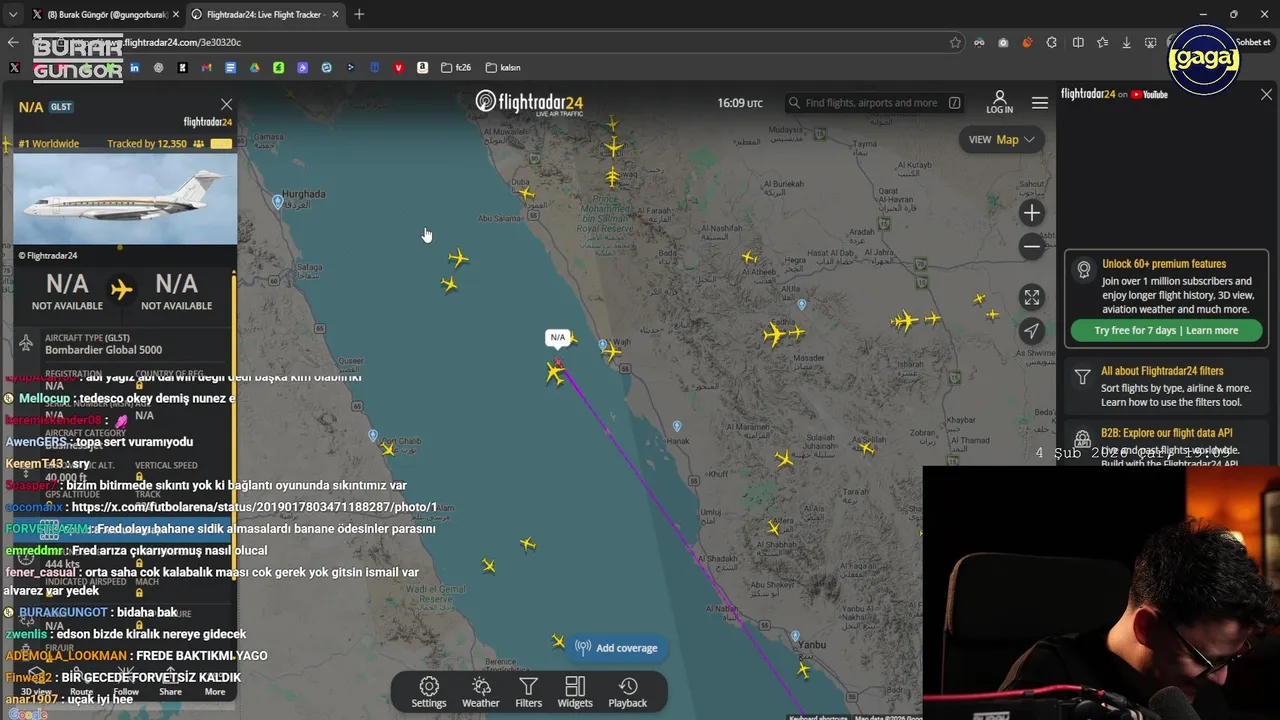Click More in the flight panel
This screenshot has width=1280, height=720.
pyautogui.click(x=215, y=684)
